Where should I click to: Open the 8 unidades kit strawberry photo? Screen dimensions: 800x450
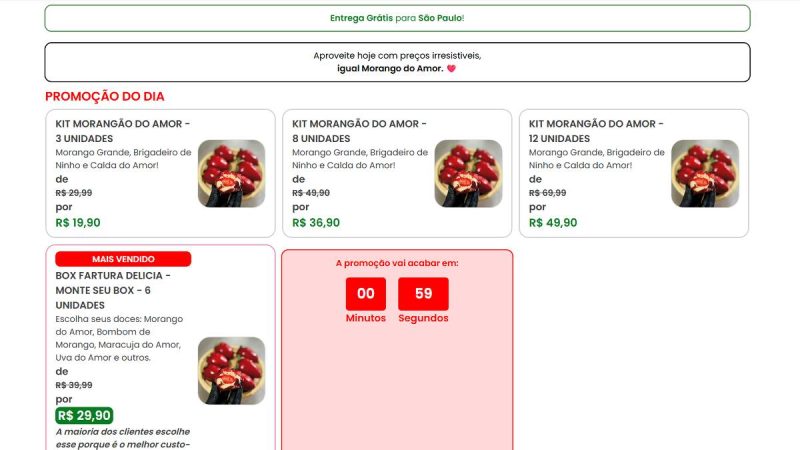468,173
